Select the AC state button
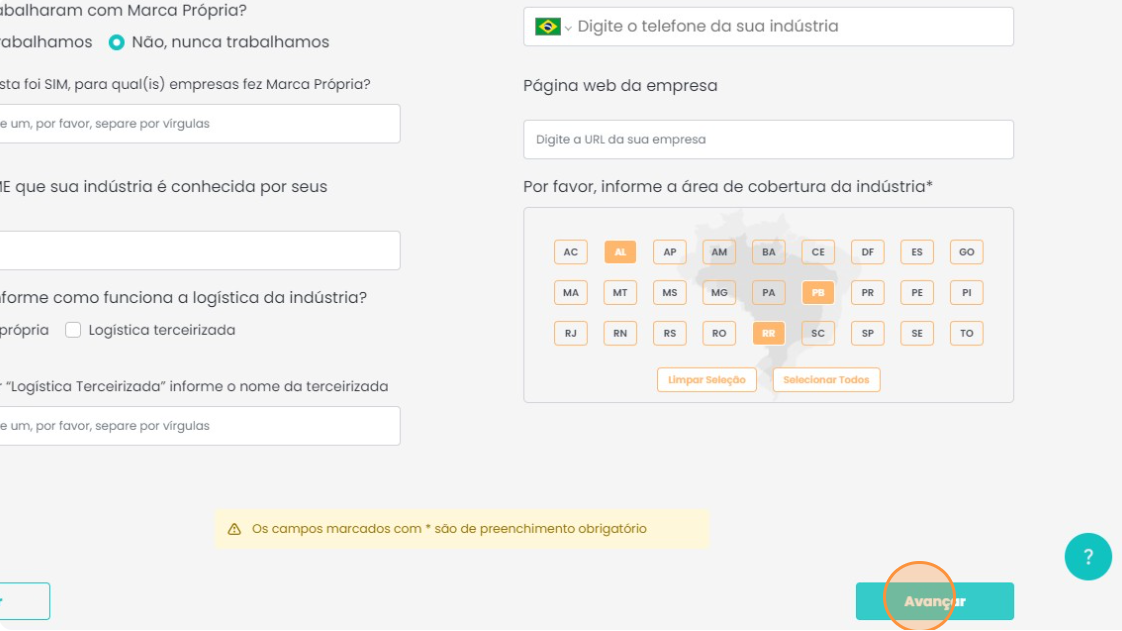This screenshot has width=1122, height=631. pyautogui.click(x=570, y=252)
